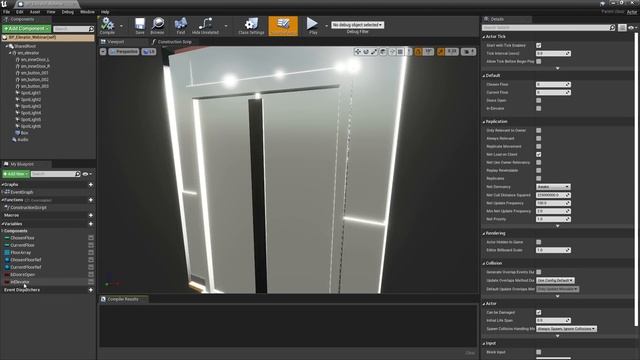Click the Details panel search icon

(612, 27)
